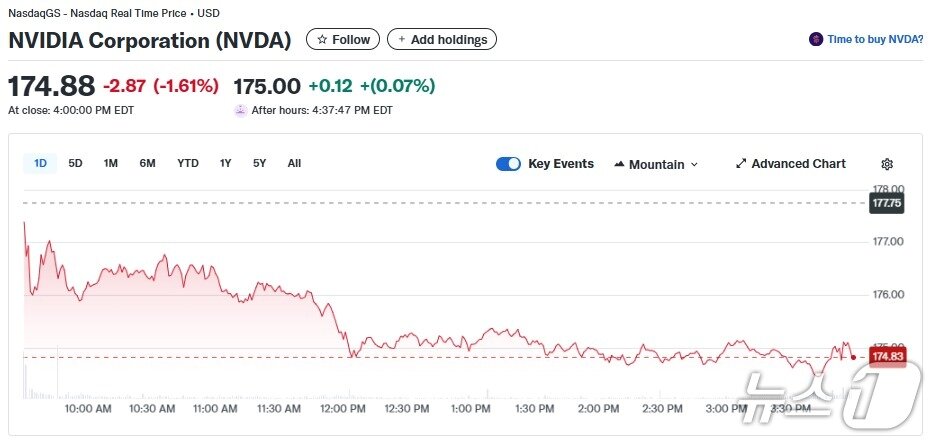Show the All time range
The width and height of the screenshot is (935, 443).
[x=294, y=163]
